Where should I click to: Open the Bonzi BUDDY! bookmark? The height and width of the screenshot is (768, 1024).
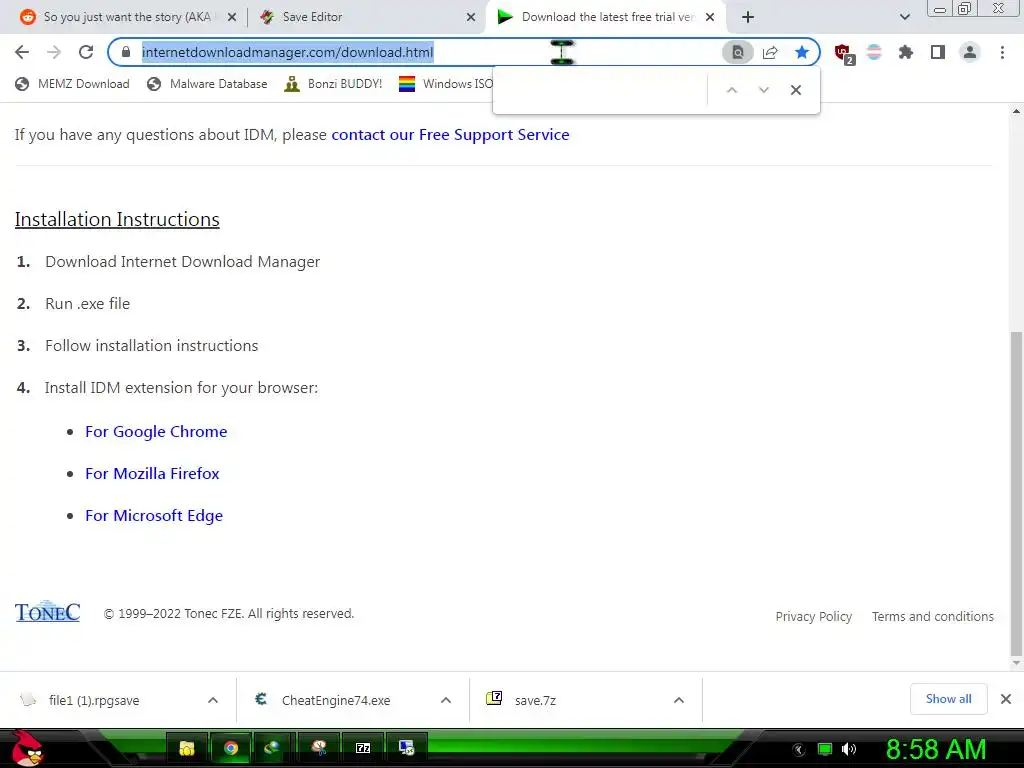click(333, 84)
